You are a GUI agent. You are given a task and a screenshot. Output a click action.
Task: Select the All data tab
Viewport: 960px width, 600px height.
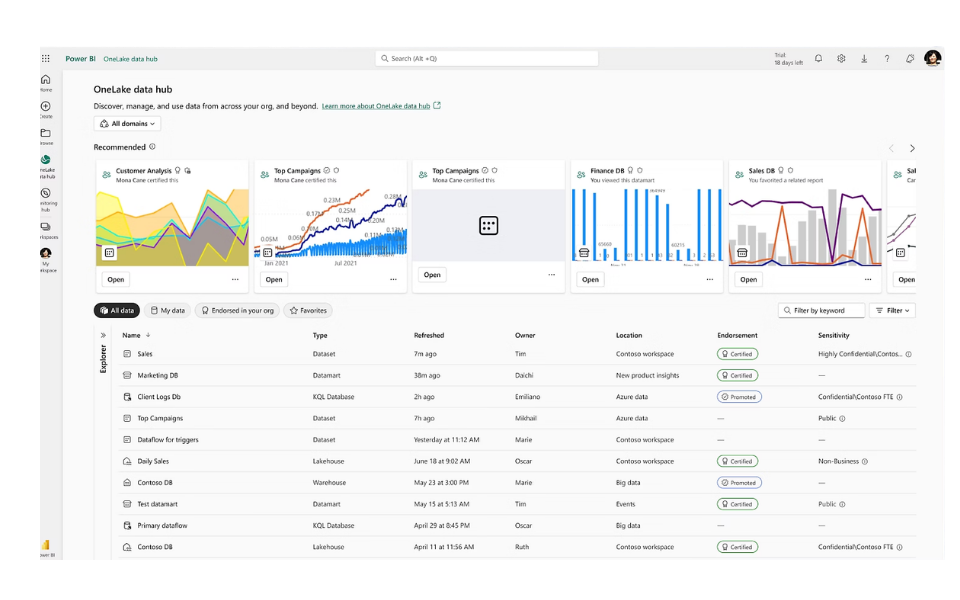coord(117,310)
